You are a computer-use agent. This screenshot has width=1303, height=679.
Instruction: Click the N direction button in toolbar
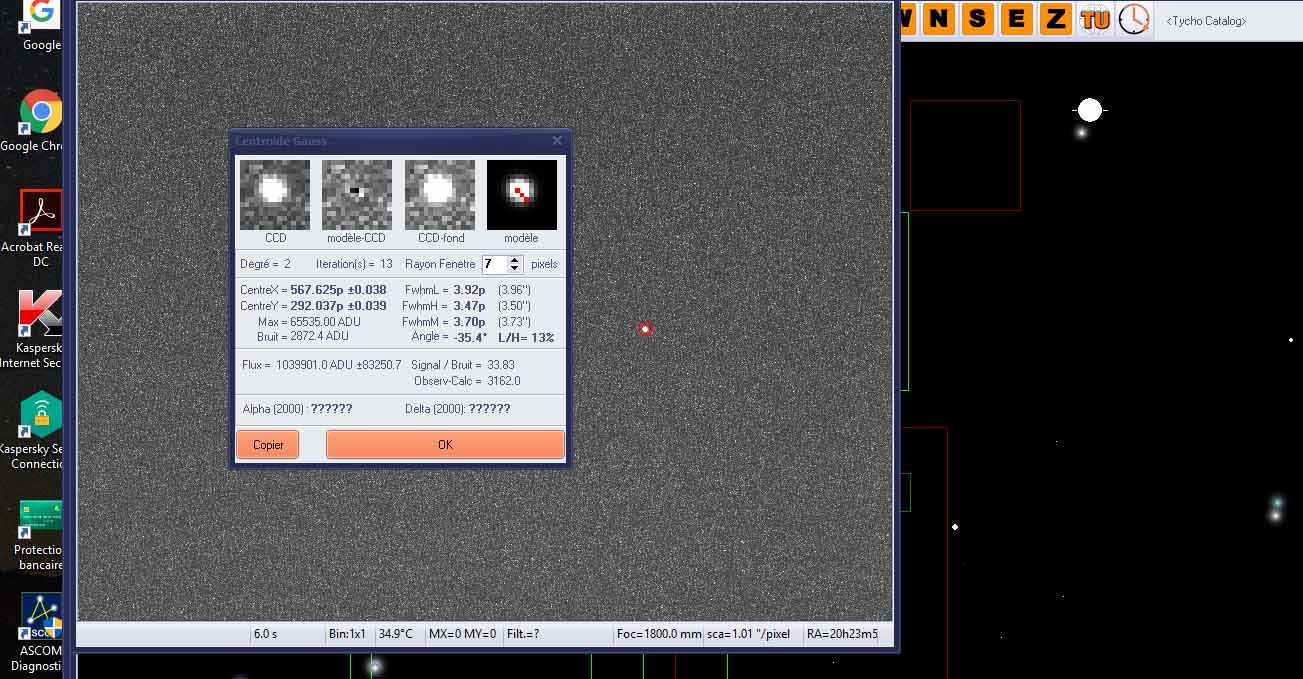(938, 18)
